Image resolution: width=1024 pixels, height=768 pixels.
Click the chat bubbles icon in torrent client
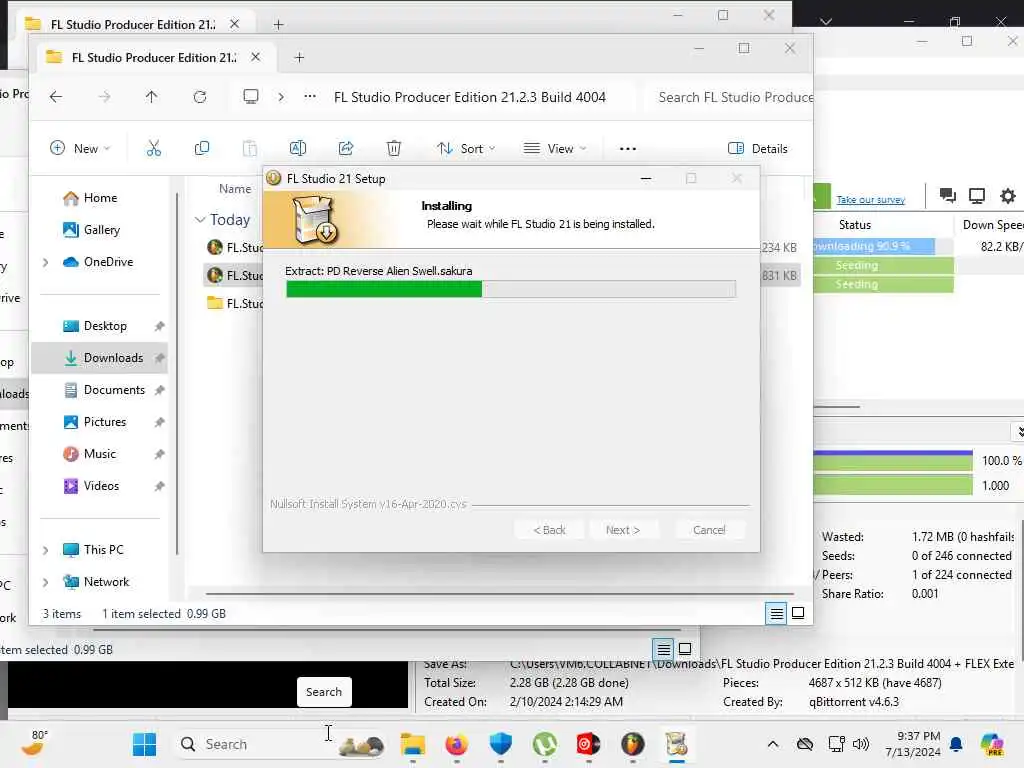(x=948, y=195)
